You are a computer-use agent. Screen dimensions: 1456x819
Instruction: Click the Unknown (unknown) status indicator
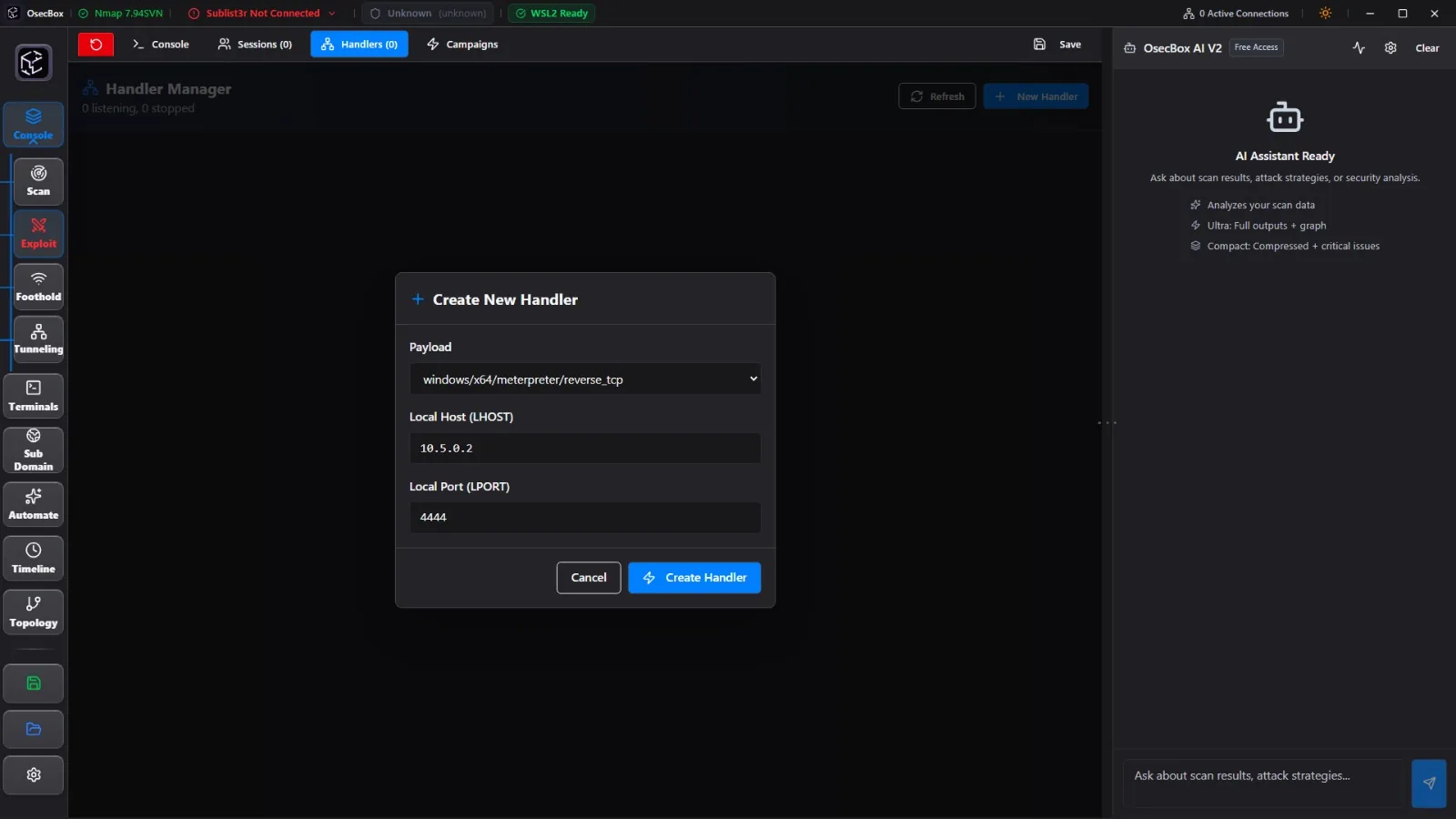[428, 14]
